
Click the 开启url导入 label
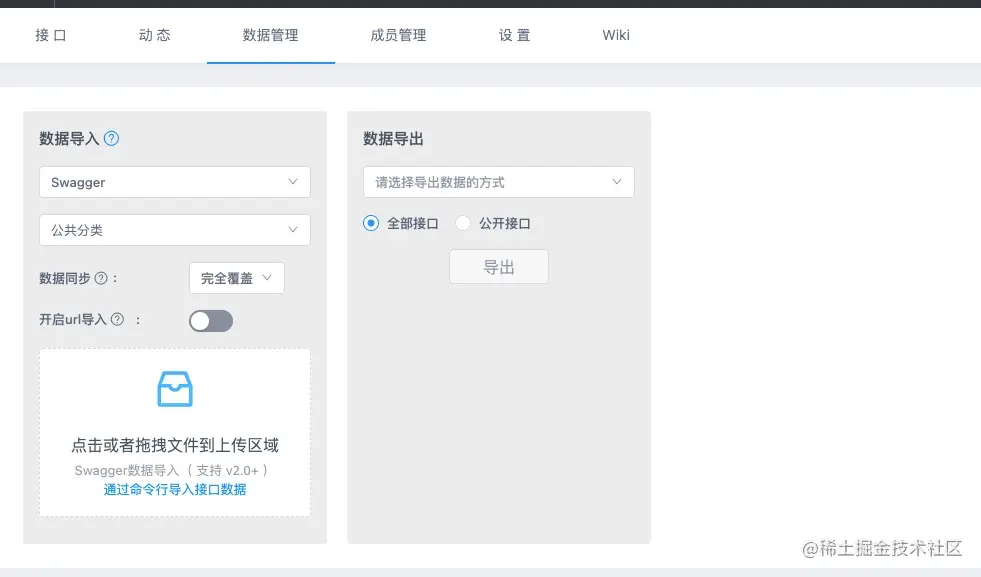(73, 319)
